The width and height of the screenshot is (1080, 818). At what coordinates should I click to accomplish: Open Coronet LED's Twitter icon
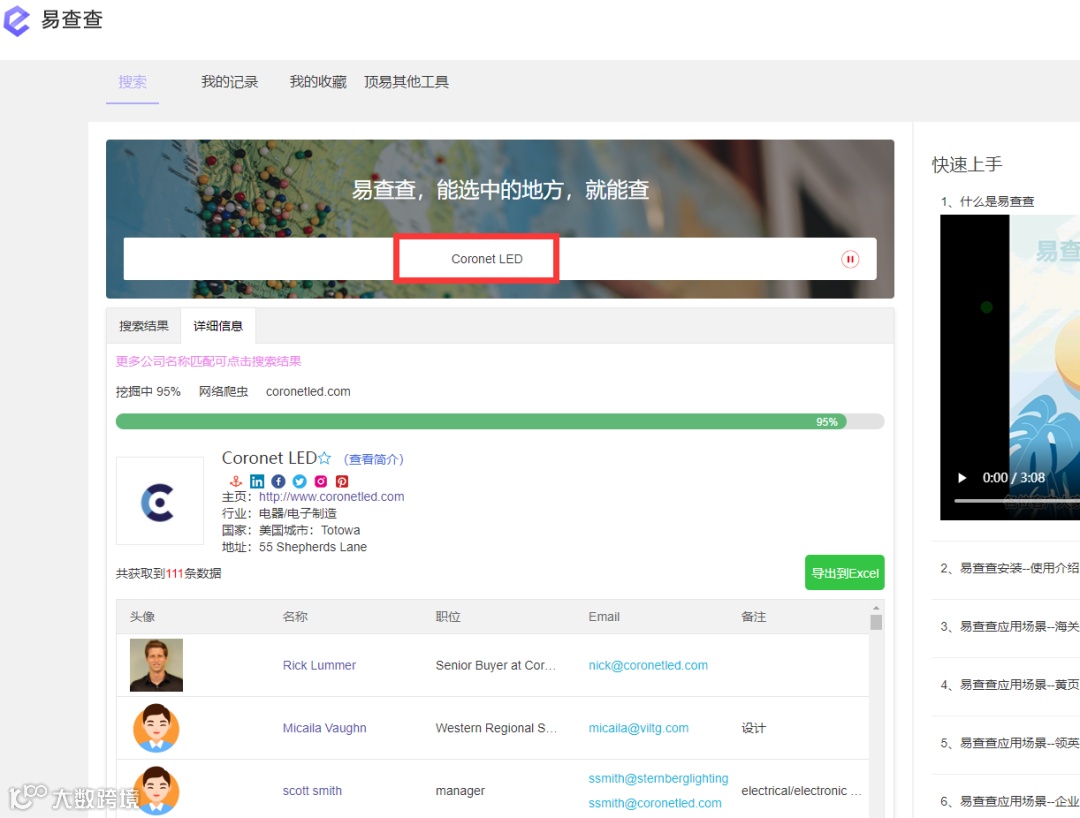pos(300,481)
